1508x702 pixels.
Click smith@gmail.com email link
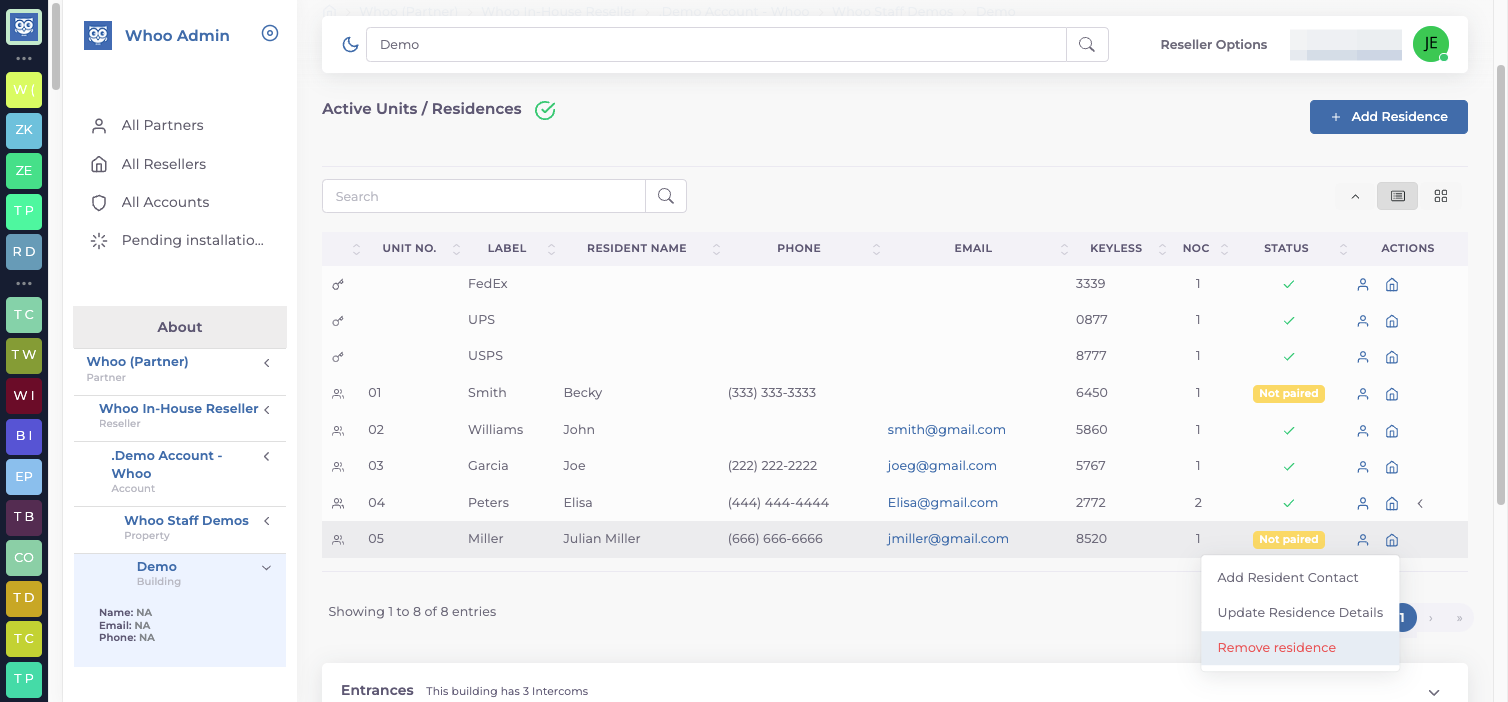[x=946, y=430]
